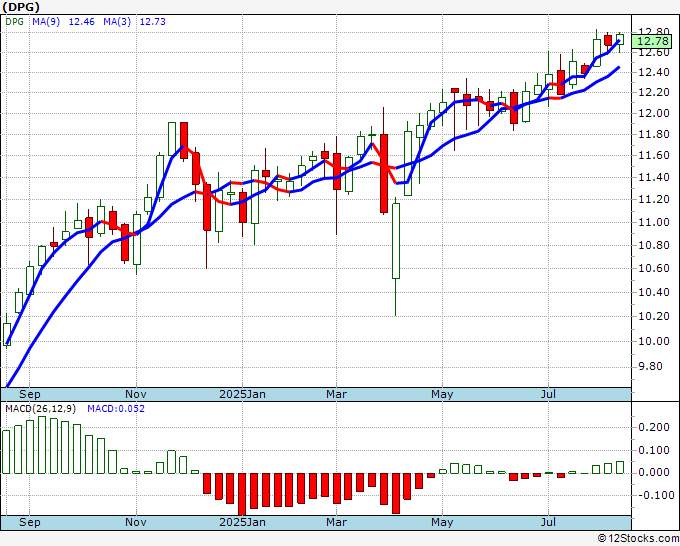Click May on the price chart time axis
Screen dimensions: 680x546
[x=442, y=394]
